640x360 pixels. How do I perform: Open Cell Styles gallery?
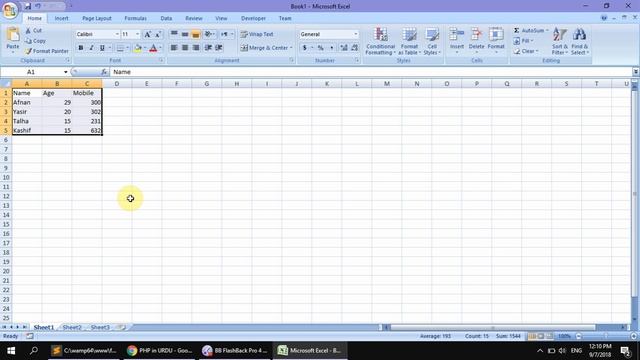pyautogui.click(x=432, y=41)
